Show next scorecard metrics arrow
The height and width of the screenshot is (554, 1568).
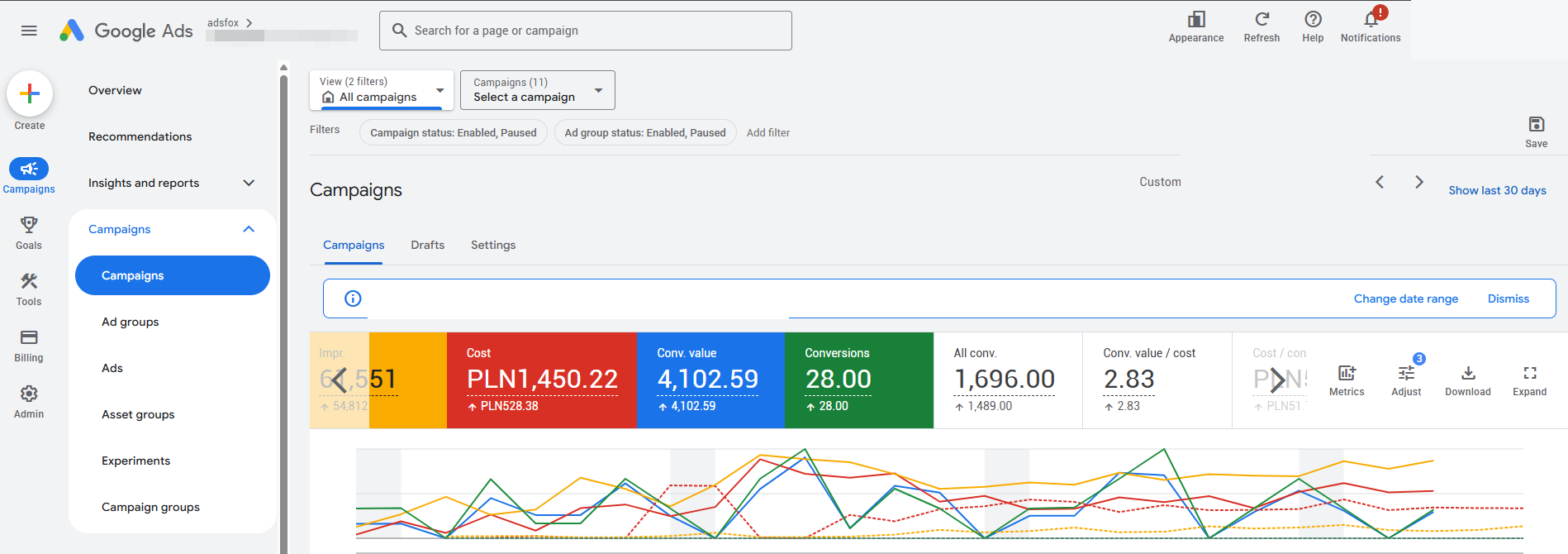point(1277,380)
